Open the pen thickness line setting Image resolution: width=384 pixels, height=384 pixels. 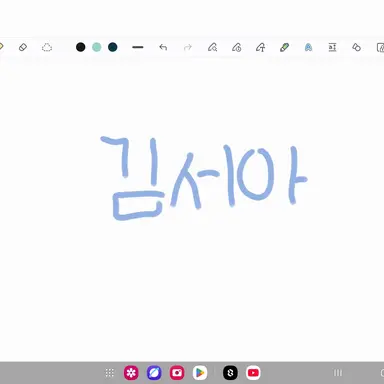click(x=138, y=47)
